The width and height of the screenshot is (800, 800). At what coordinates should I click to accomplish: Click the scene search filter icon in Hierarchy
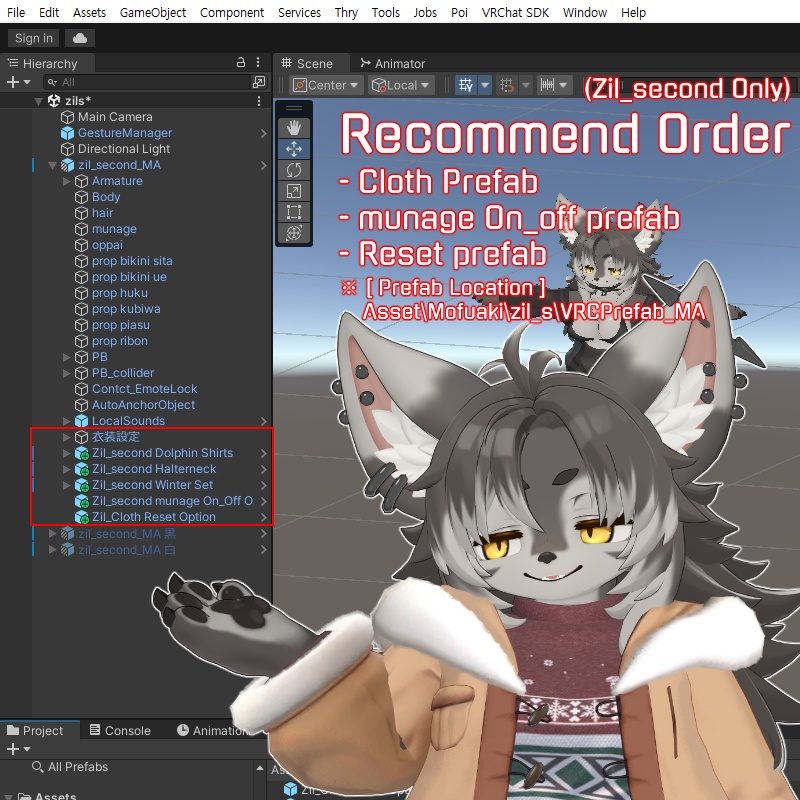(x=259, y=82)
